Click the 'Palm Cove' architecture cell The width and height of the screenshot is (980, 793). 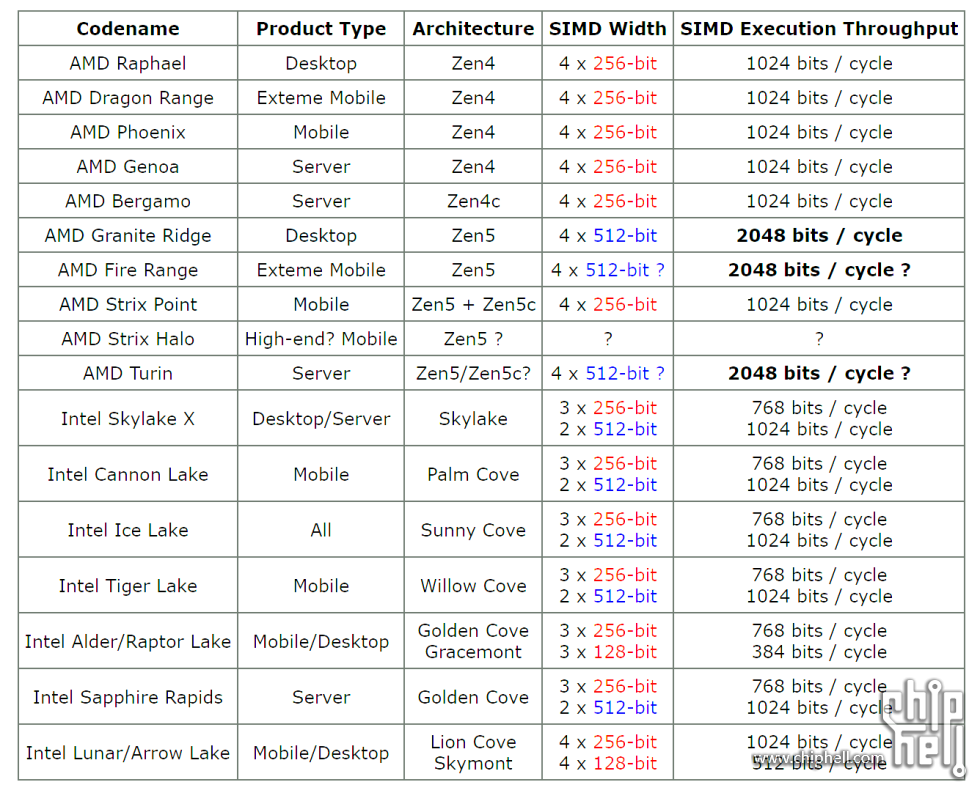point(473,474)
